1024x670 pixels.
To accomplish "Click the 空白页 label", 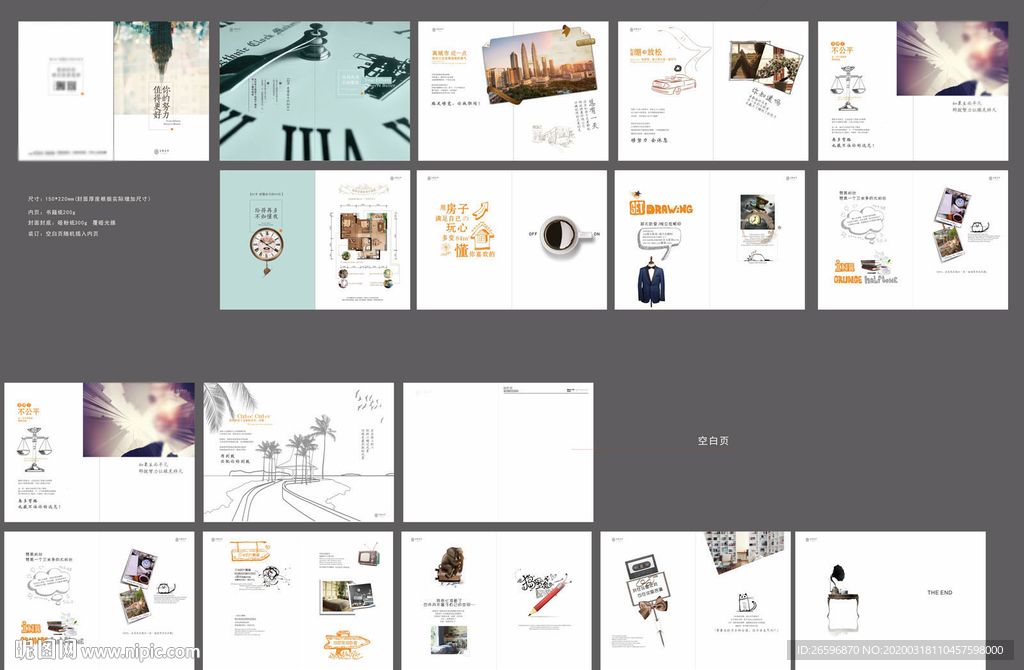I will pos(713,441).
